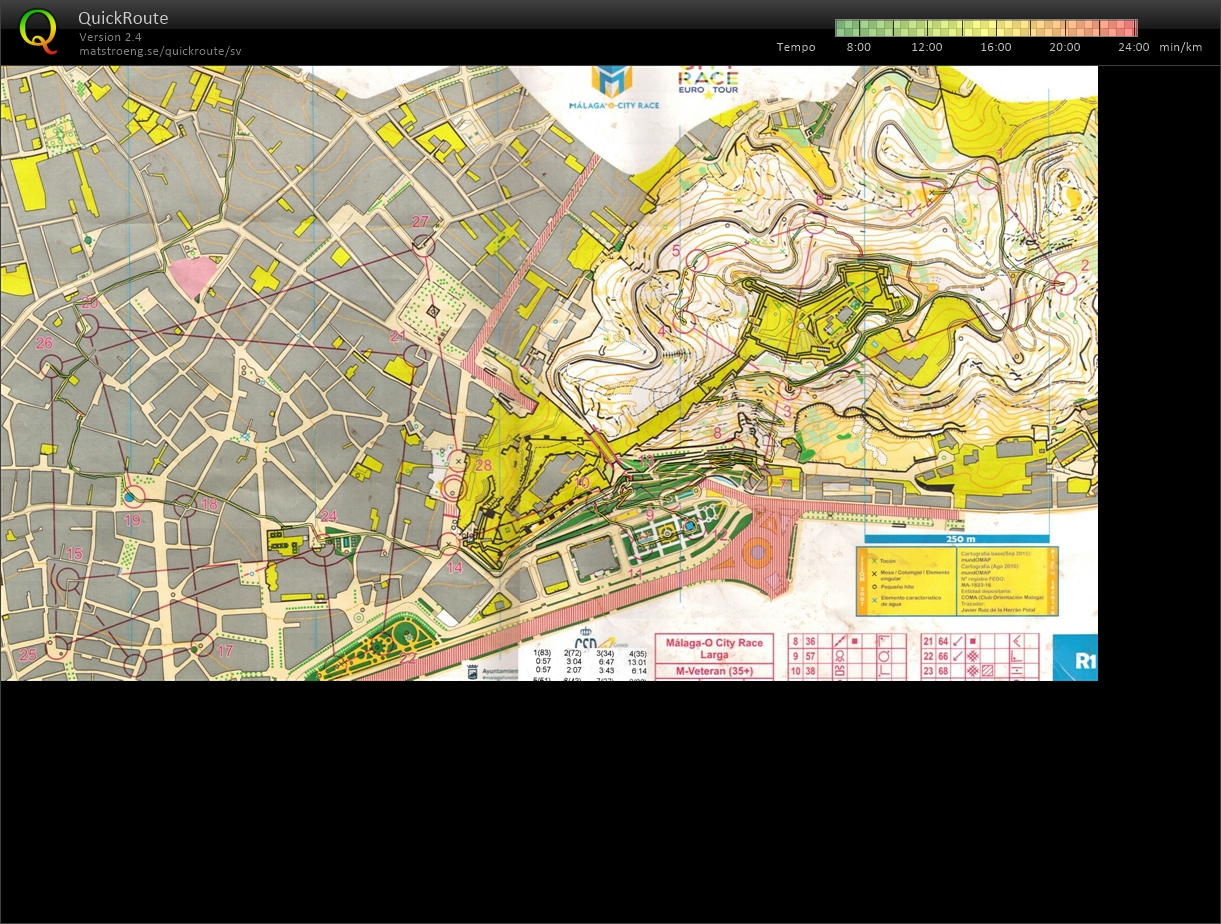Click the Tempo label
The image size is (1221, 924).
[x=796, y=47]
